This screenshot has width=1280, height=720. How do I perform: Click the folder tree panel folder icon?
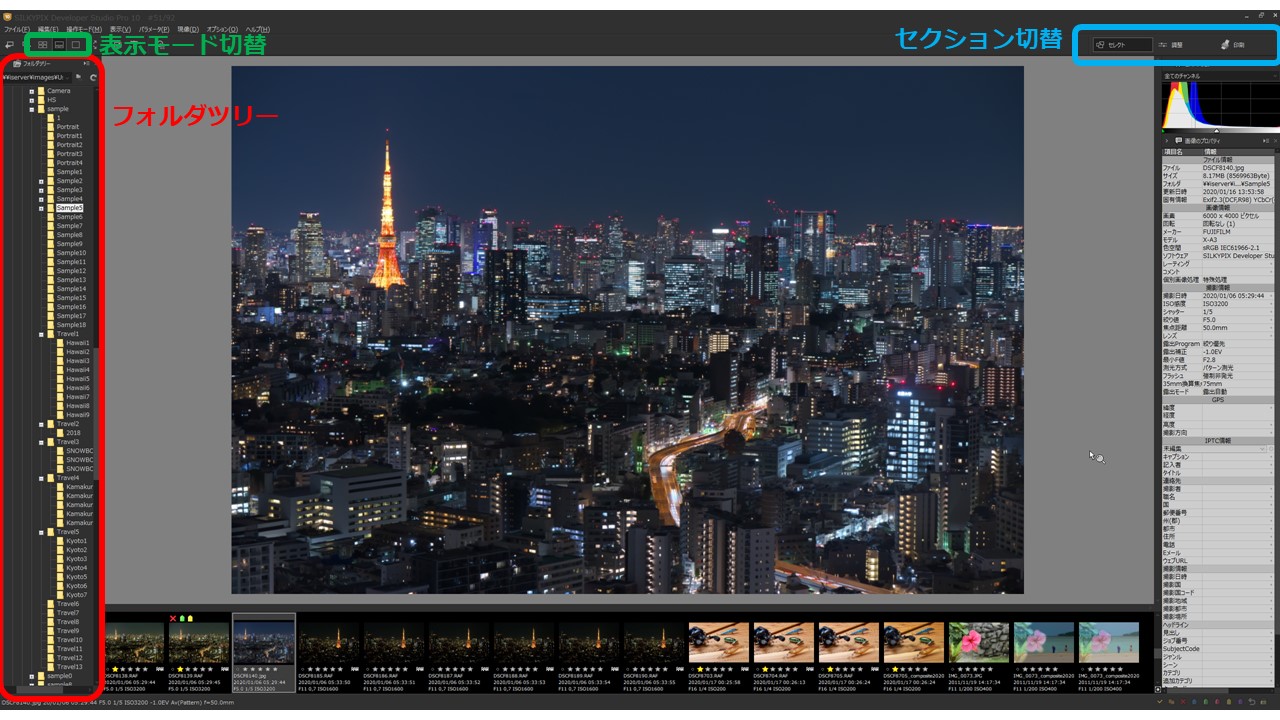(x=17, y=64)
